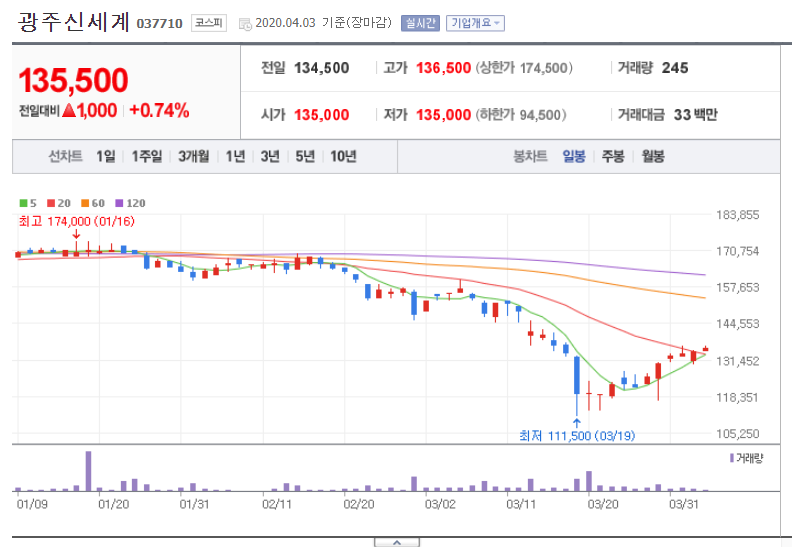Viewport: 792px width, 547px height.
Task: Open the 기업개요 dropdown
Action: 475,23
